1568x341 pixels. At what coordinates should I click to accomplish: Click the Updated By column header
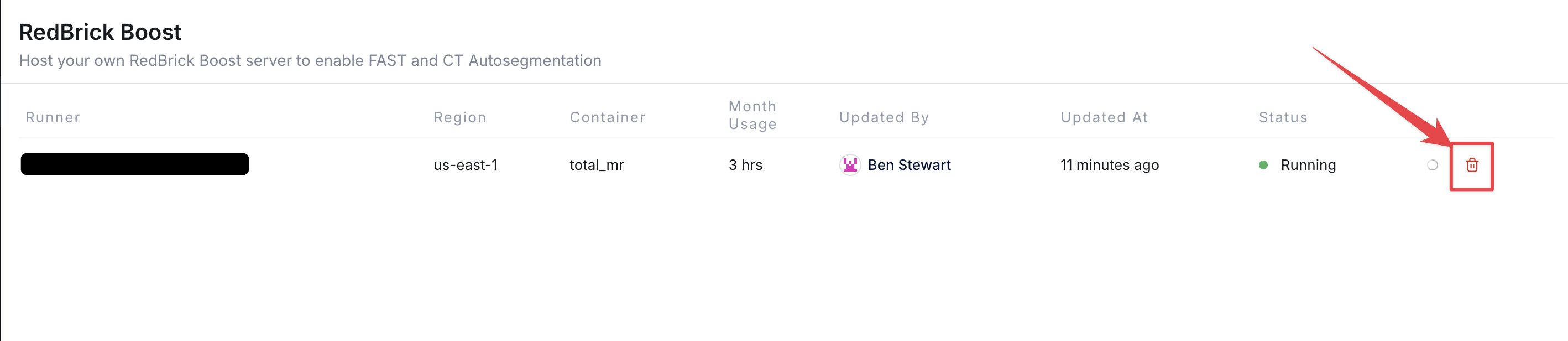point(884,117)
